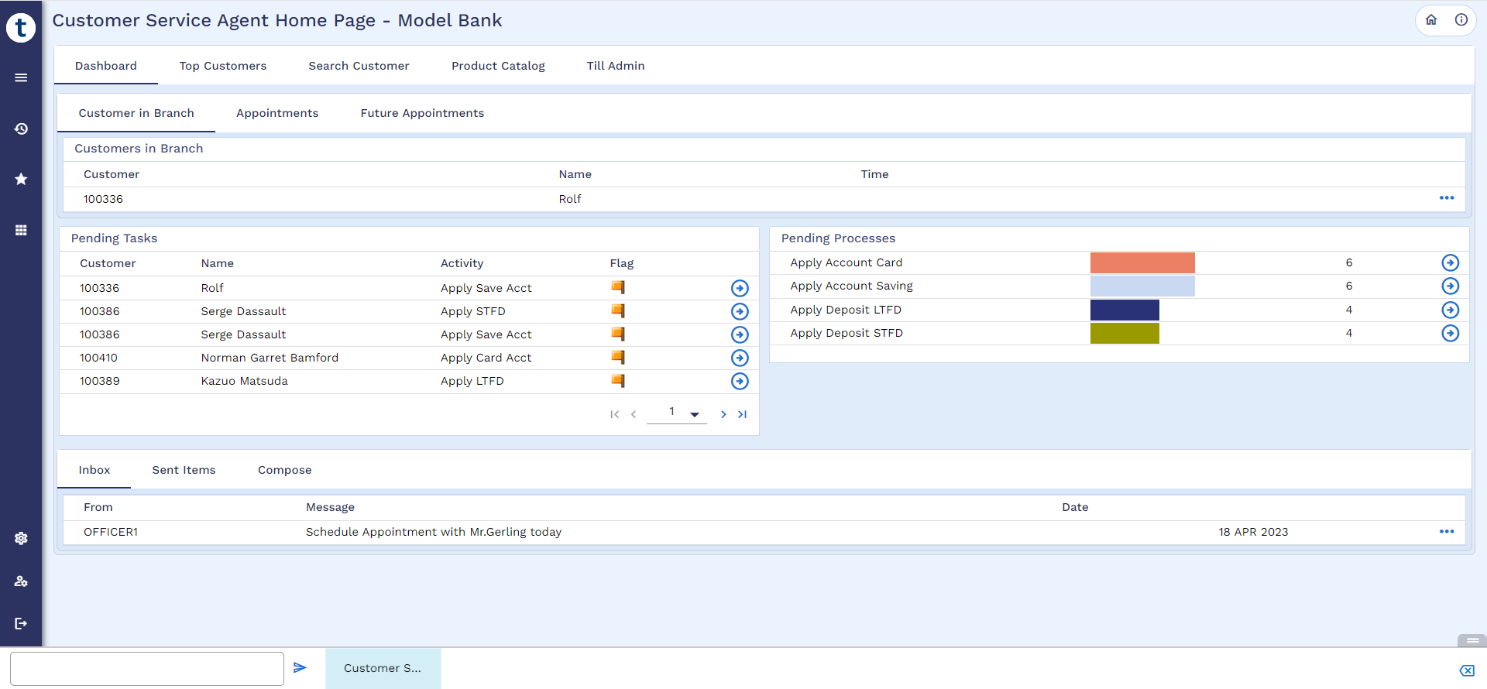Switch to the Top Customers tab
The height and width of the screenshot is (689, 1487).
(223, 66)
